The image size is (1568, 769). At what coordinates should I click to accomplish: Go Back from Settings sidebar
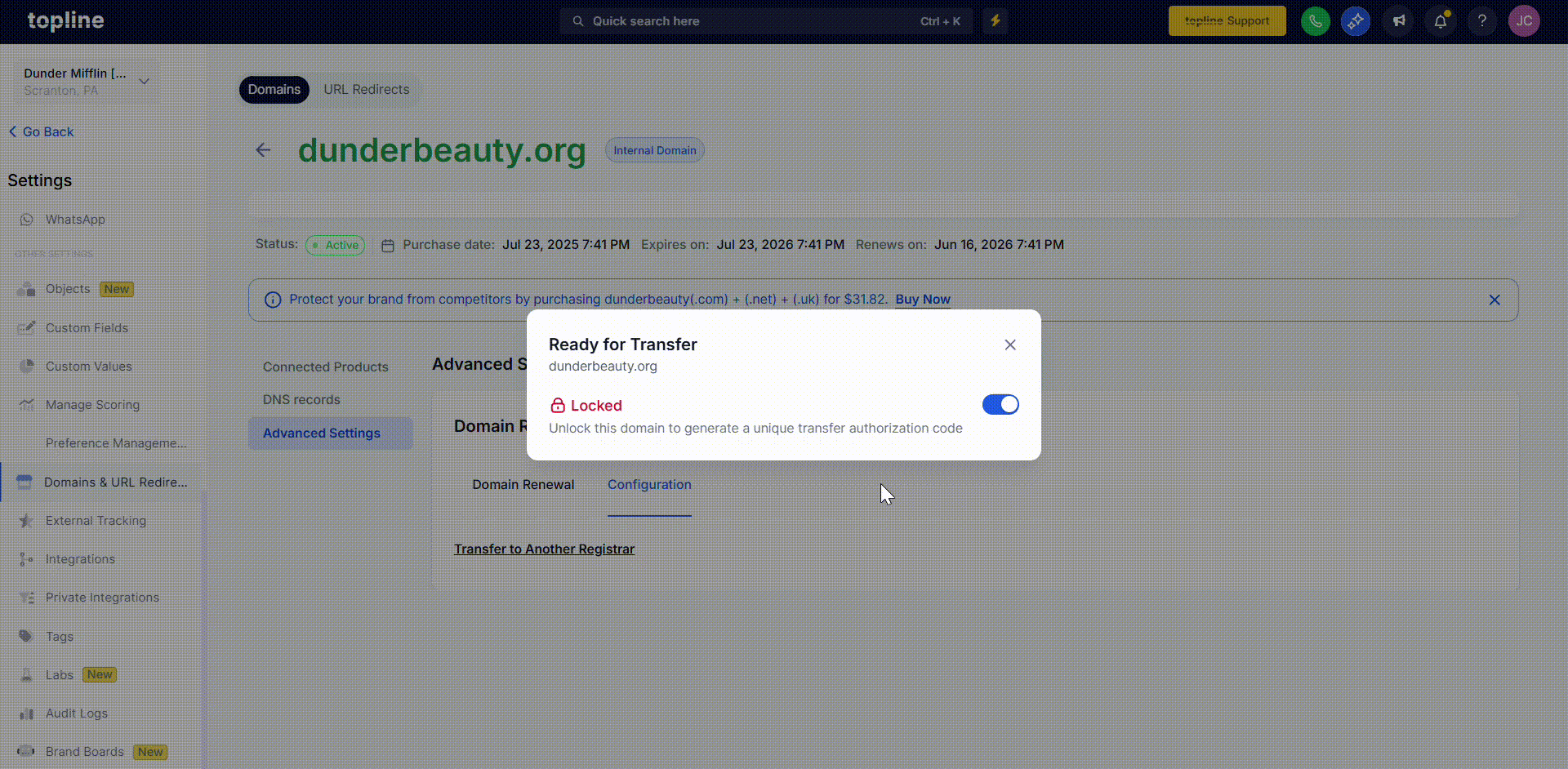point(41,132)
